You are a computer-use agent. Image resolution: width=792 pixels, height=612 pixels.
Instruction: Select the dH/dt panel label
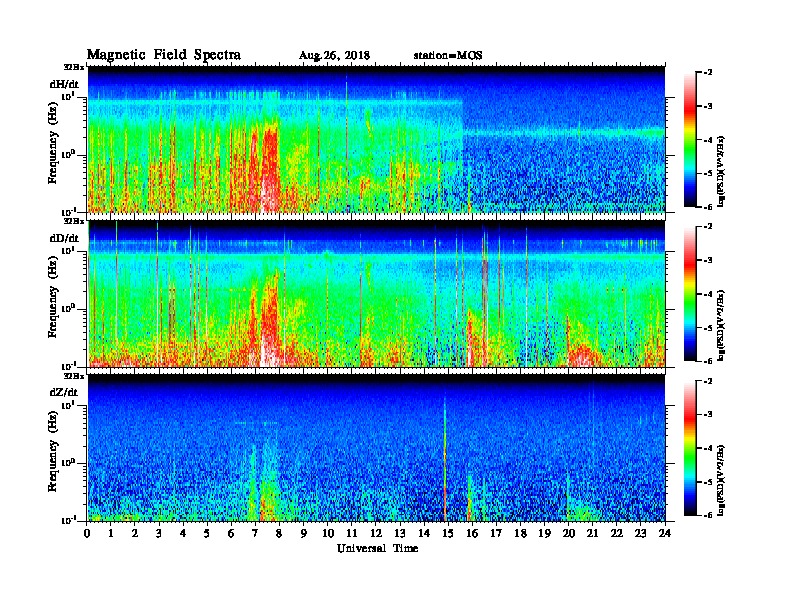[64, 84]
